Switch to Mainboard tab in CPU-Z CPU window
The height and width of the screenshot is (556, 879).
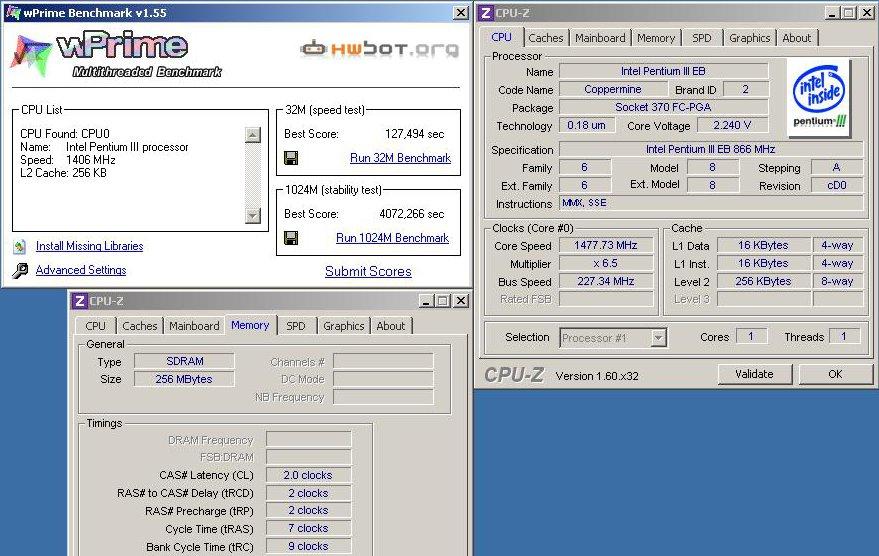[600, 38]
